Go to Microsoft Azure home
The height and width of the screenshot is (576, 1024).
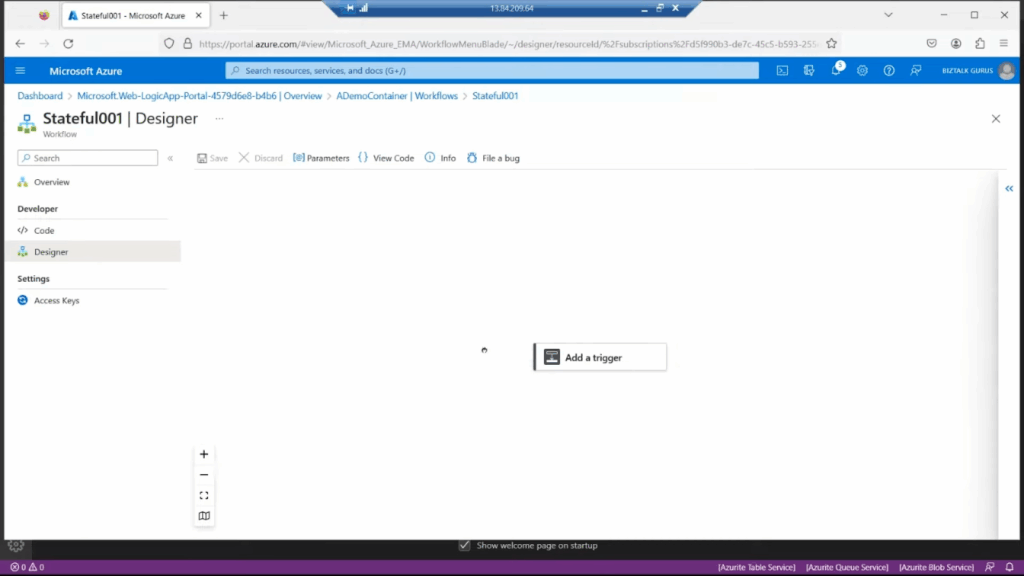point(86,71)
